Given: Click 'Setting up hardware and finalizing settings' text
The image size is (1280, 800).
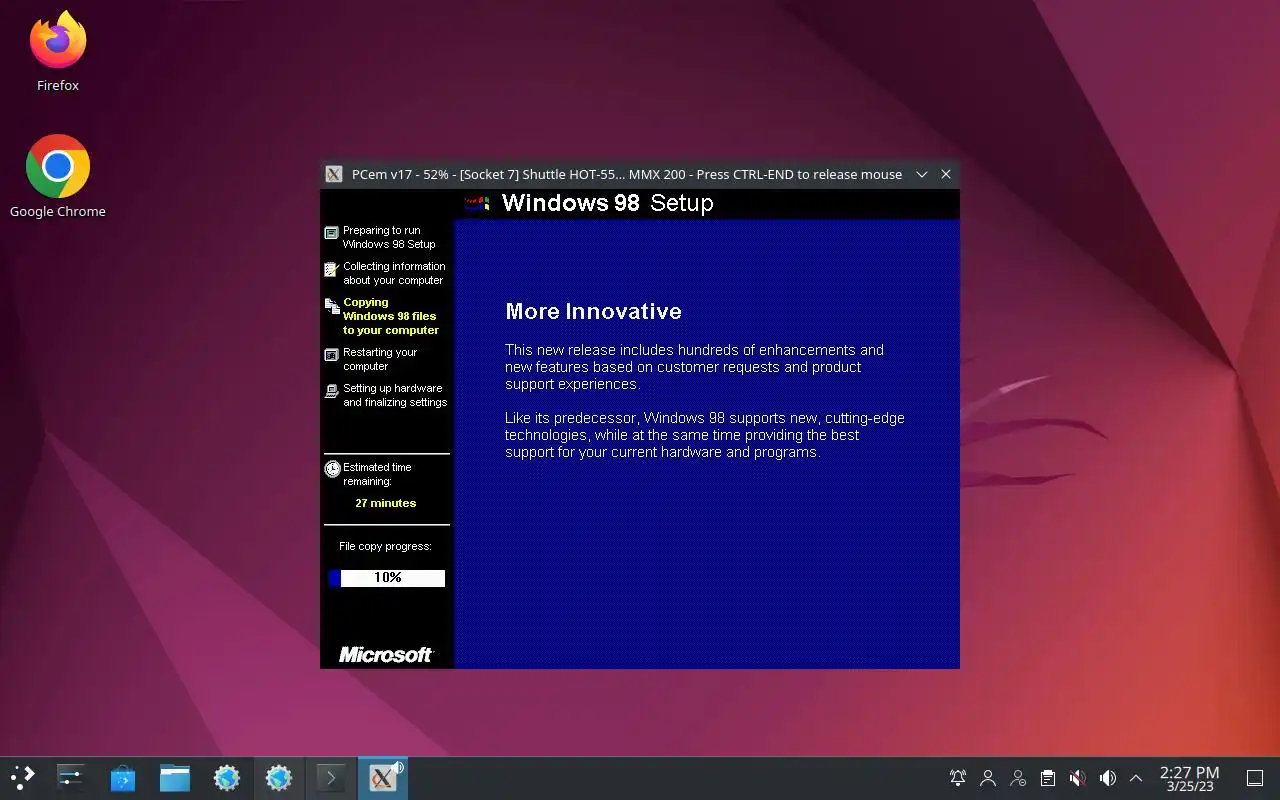Looking at the screenshot, I should (395, 395).
